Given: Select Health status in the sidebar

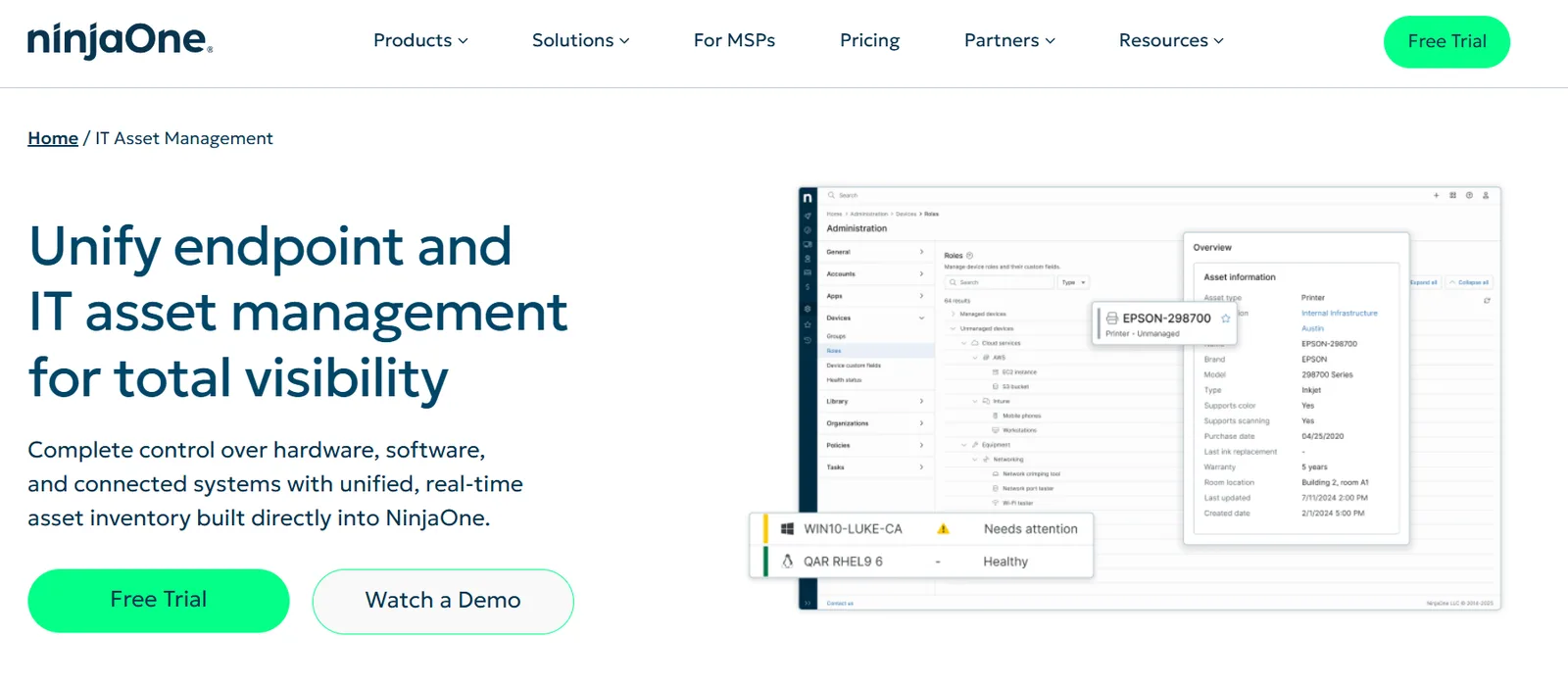Looking at the screenshot, I should coord(844,380).
